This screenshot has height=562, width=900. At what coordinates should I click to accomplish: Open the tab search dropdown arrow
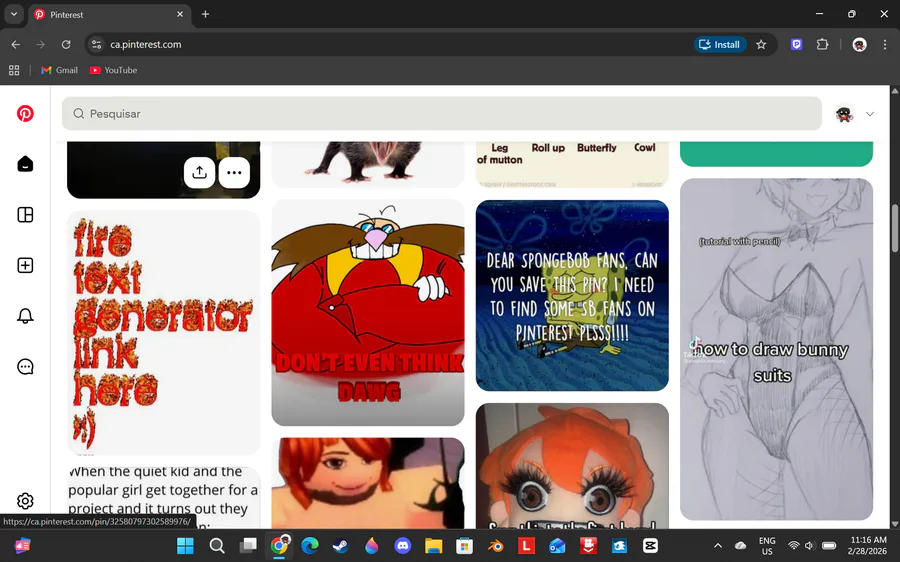[x=14, y=14]
